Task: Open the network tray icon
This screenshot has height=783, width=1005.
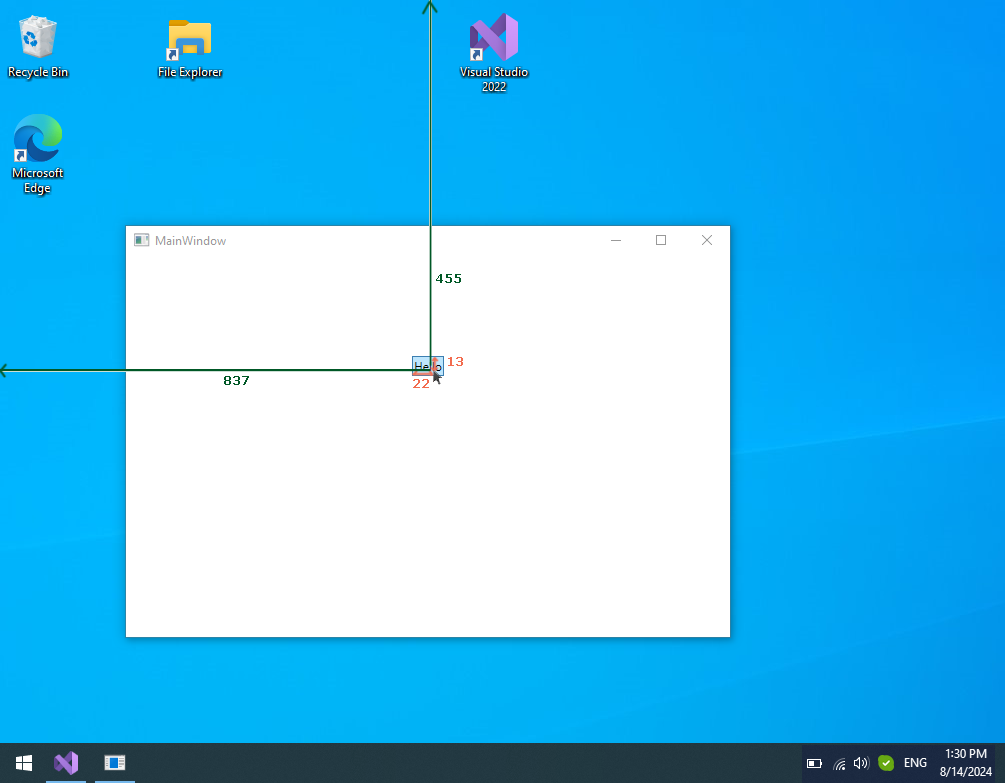Action: click(x=839, y=763)
